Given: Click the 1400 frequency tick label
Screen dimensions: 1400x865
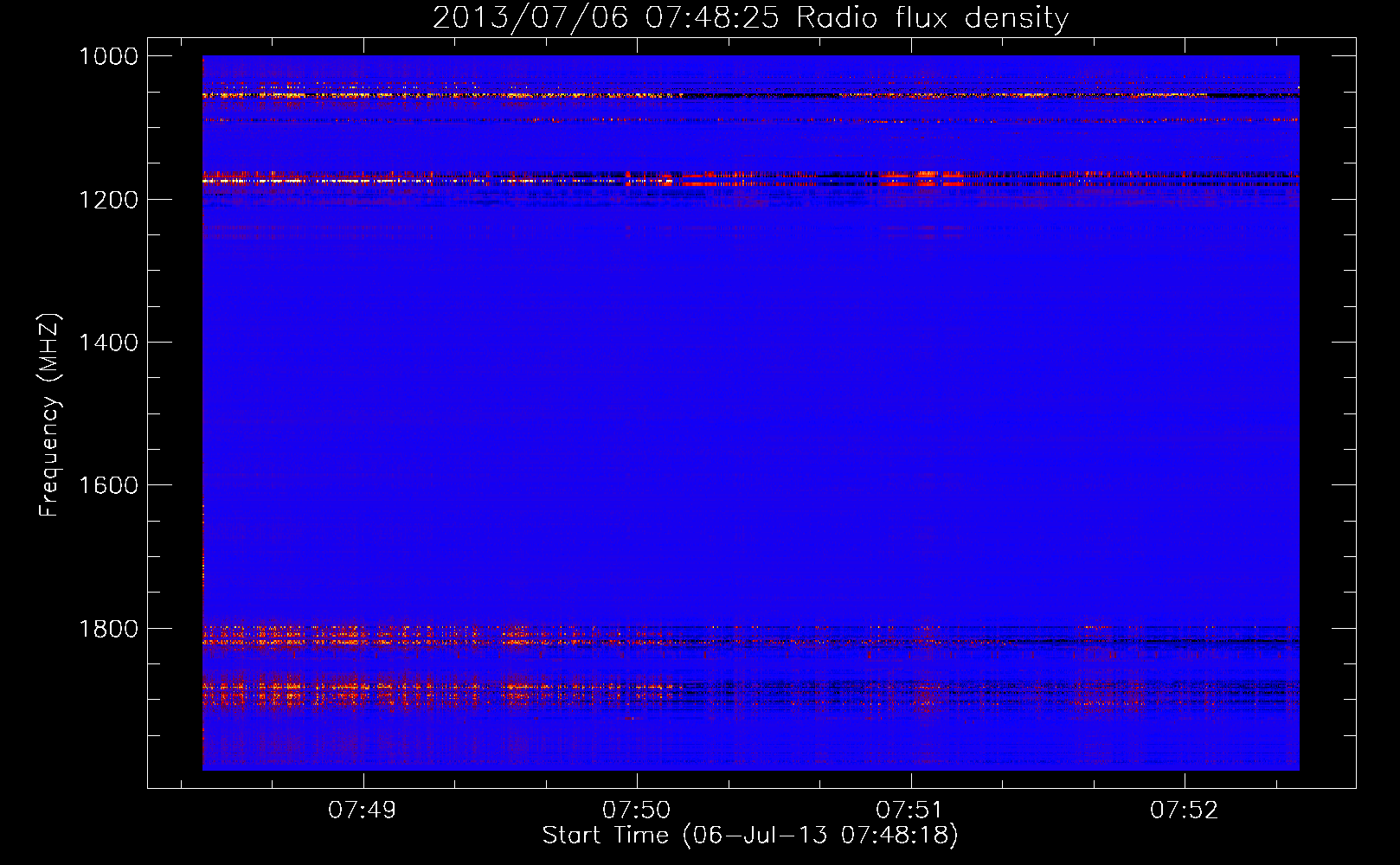Looking at the screenshot, I should (x=108, y=343).
